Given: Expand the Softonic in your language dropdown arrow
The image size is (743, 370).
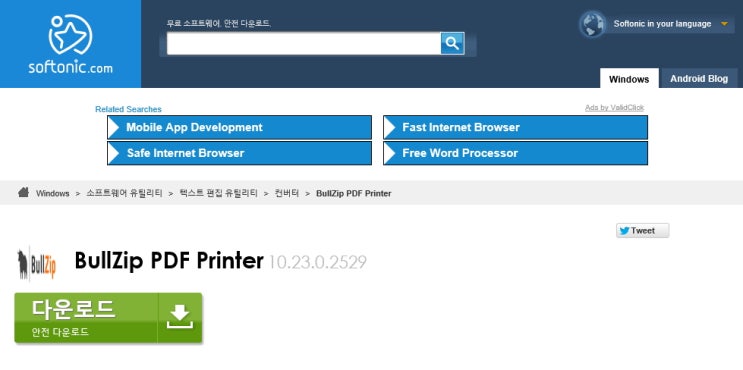Looking at the screenshot, I should pos(724,24).
